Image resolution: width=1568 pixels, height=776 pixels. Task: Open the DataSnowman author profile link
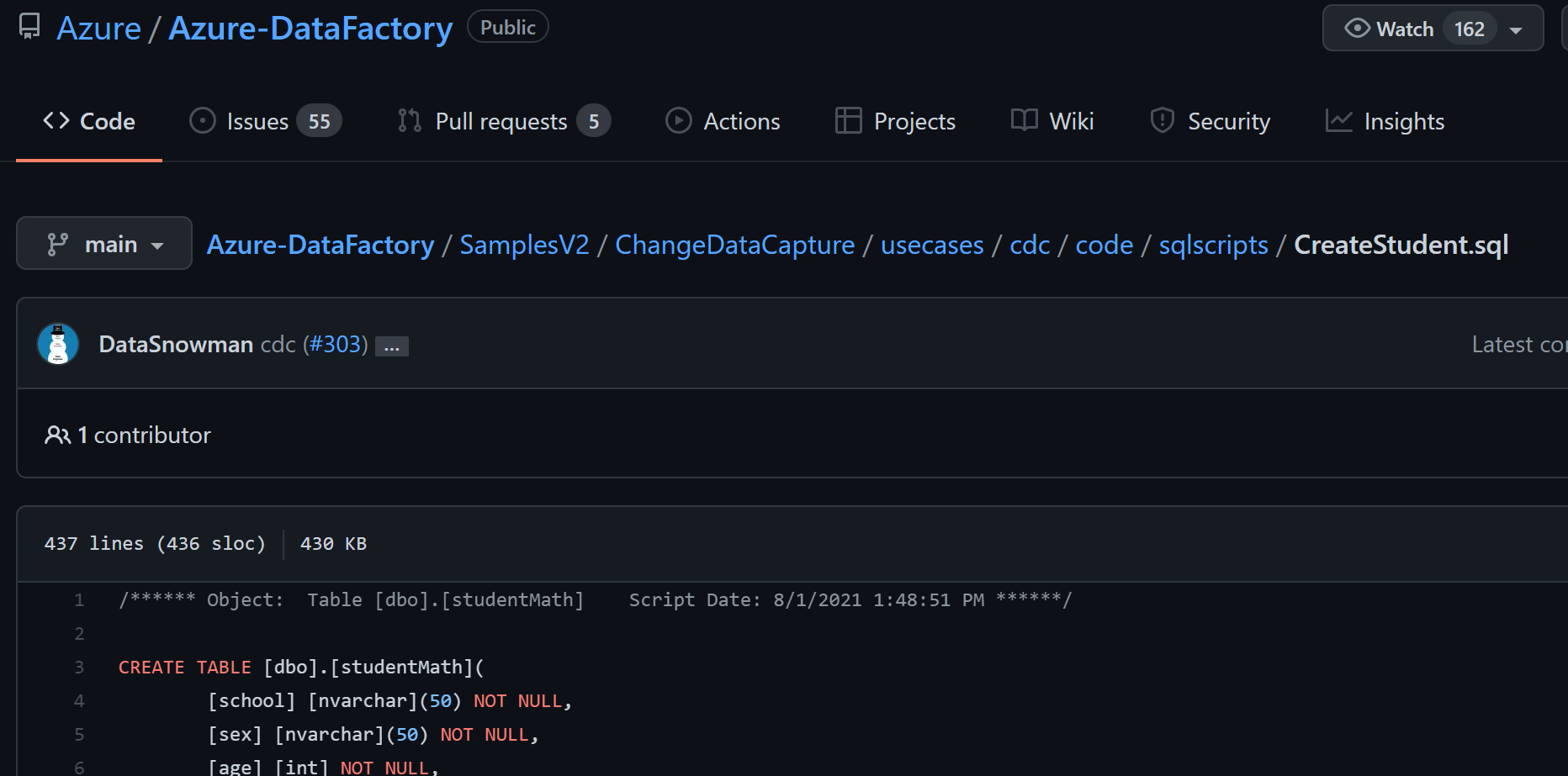(176, 344)
